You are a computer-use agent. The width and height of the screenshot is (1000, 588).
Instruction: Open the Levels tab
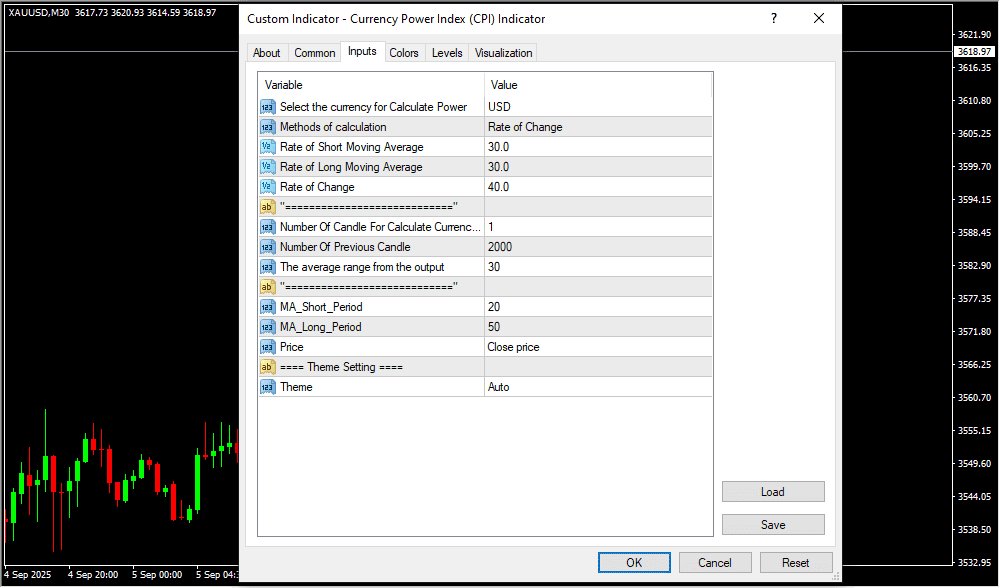[447, 53]
